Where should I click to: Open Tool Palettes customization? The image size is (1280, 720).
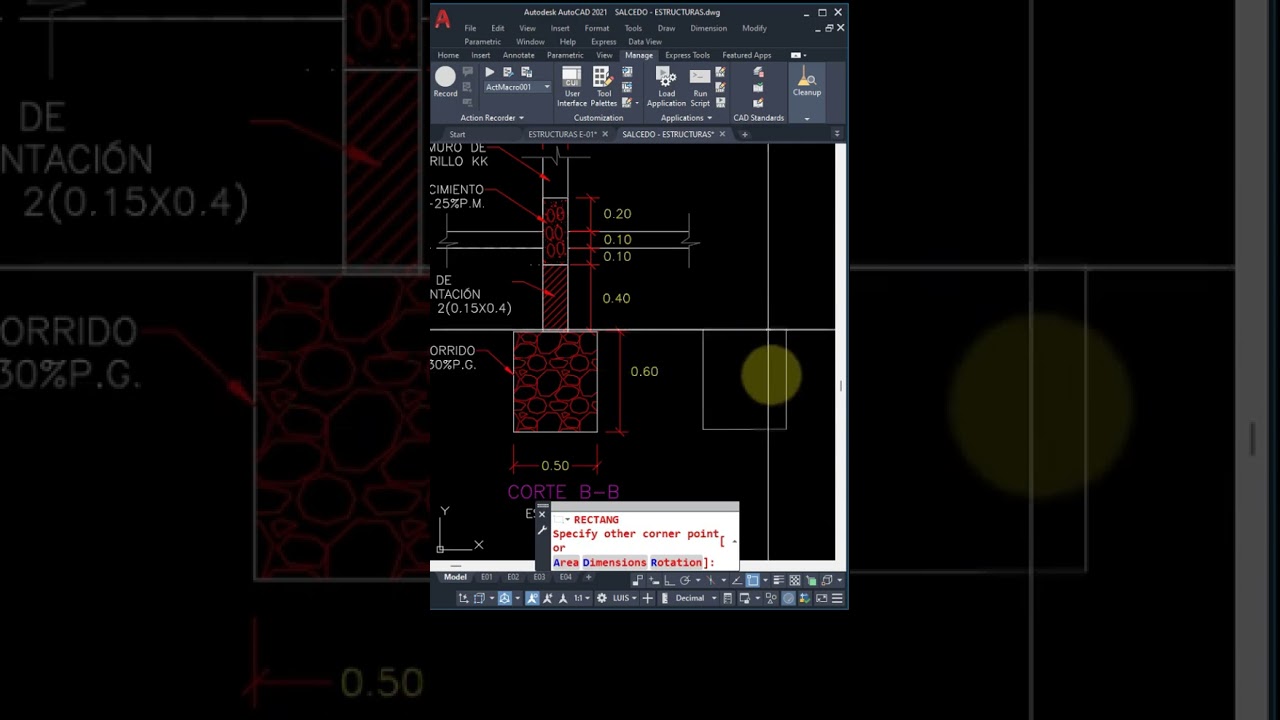604,87
